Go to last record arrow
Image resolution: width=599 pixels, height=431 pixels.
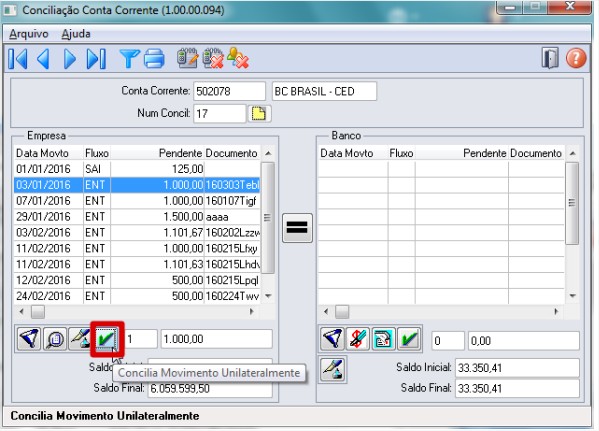(x=96, y=59)
